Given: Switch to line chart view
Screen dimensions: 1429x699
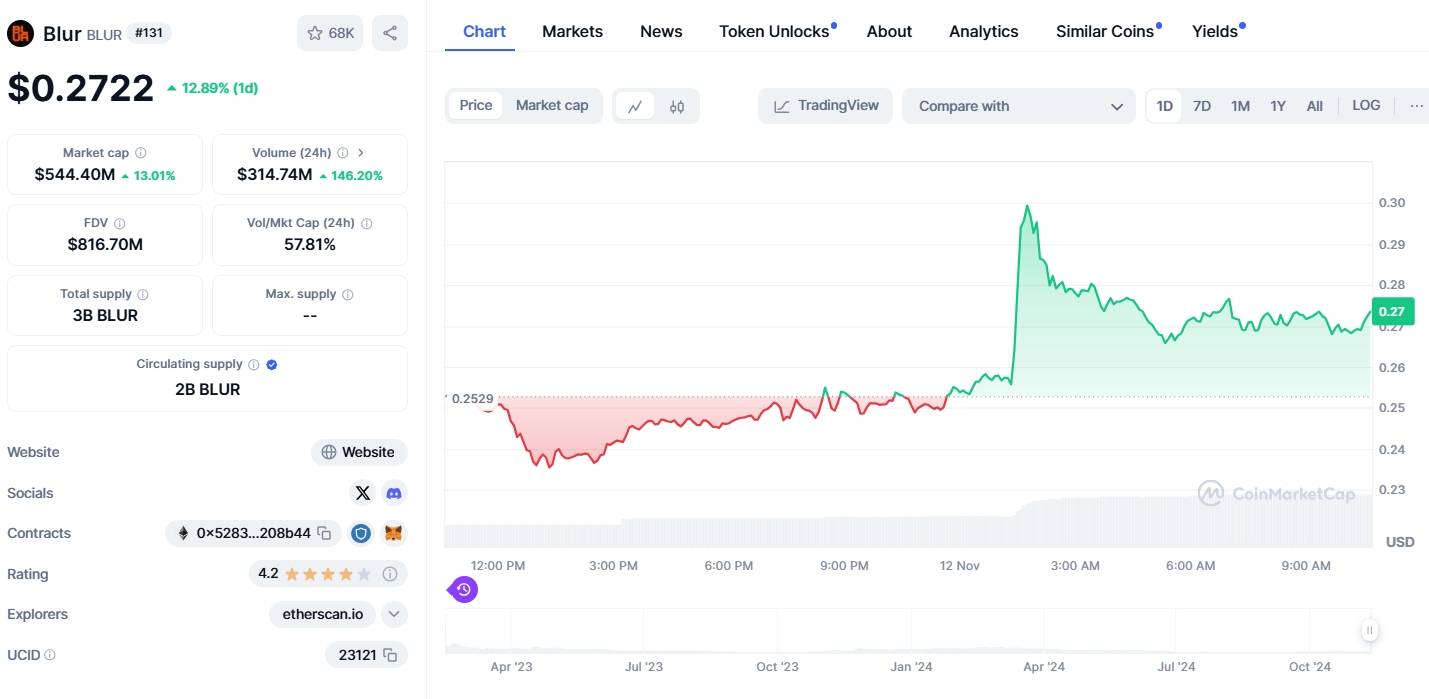Looking at the screenshot, I should pos(635,106).
